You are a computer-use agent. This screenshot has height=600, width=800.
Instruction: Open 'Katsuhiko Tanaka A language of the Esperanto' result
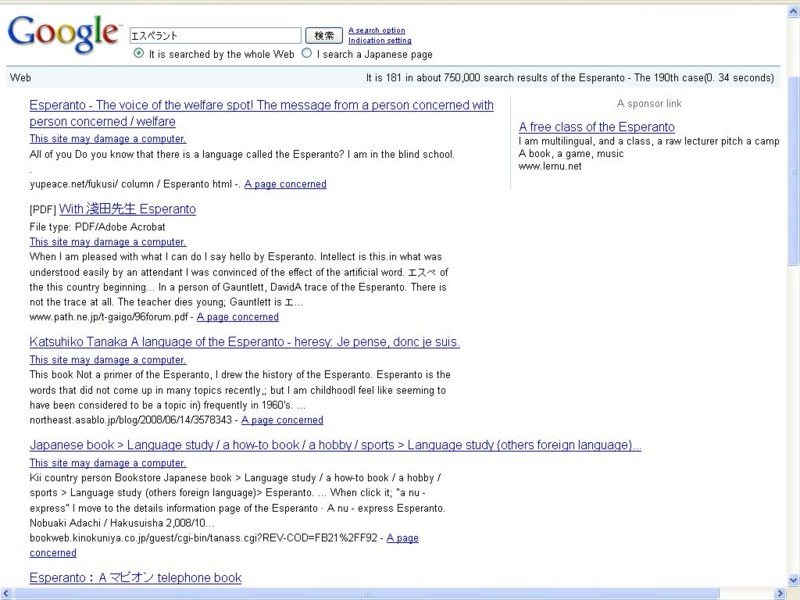tap(244, 342)
